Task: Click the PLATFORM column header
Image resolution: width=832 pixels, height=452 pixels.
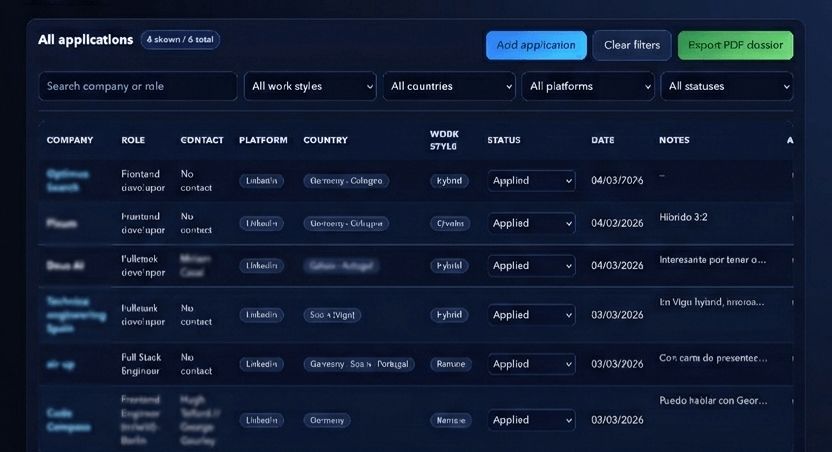Action: click(x=263, y=140)
